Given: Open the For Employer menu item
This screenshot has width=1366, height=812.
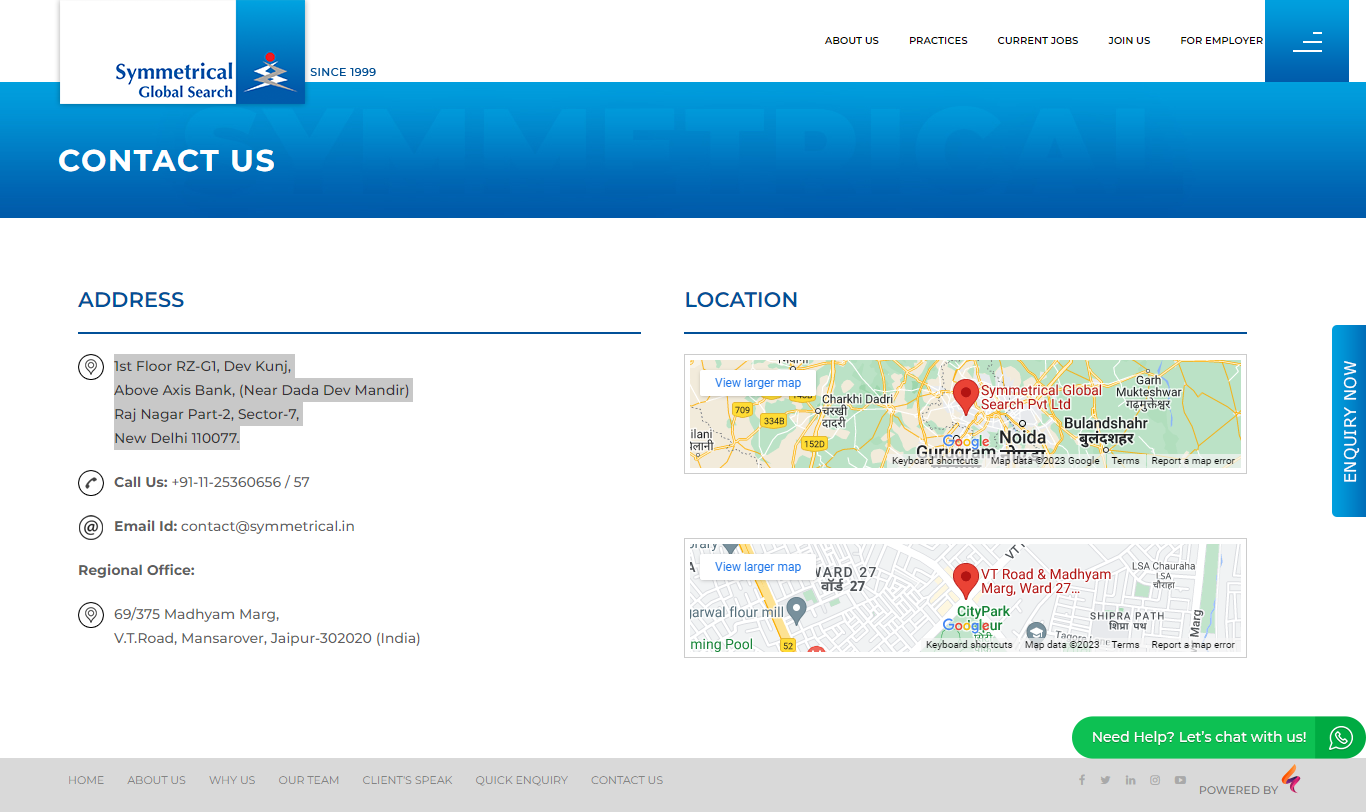Looking at the screenshot, I should pyautogui.click(x=1221, y=41).
